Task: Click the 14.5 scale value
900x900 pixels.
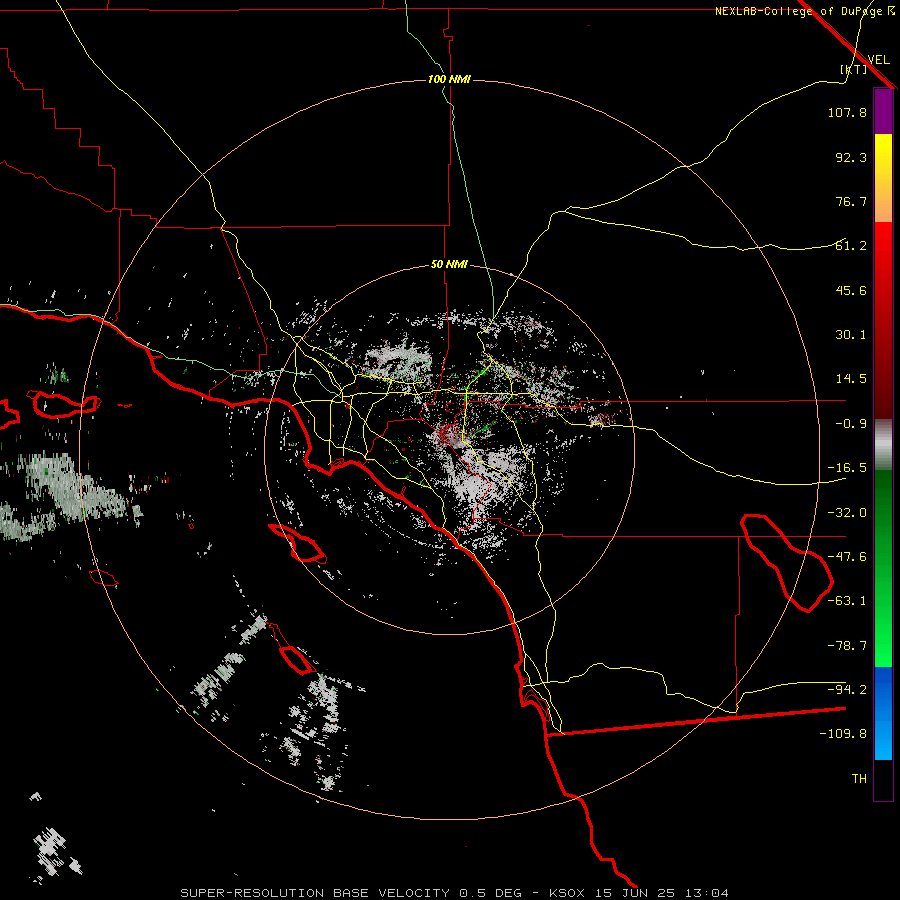Action: [851, 379]
